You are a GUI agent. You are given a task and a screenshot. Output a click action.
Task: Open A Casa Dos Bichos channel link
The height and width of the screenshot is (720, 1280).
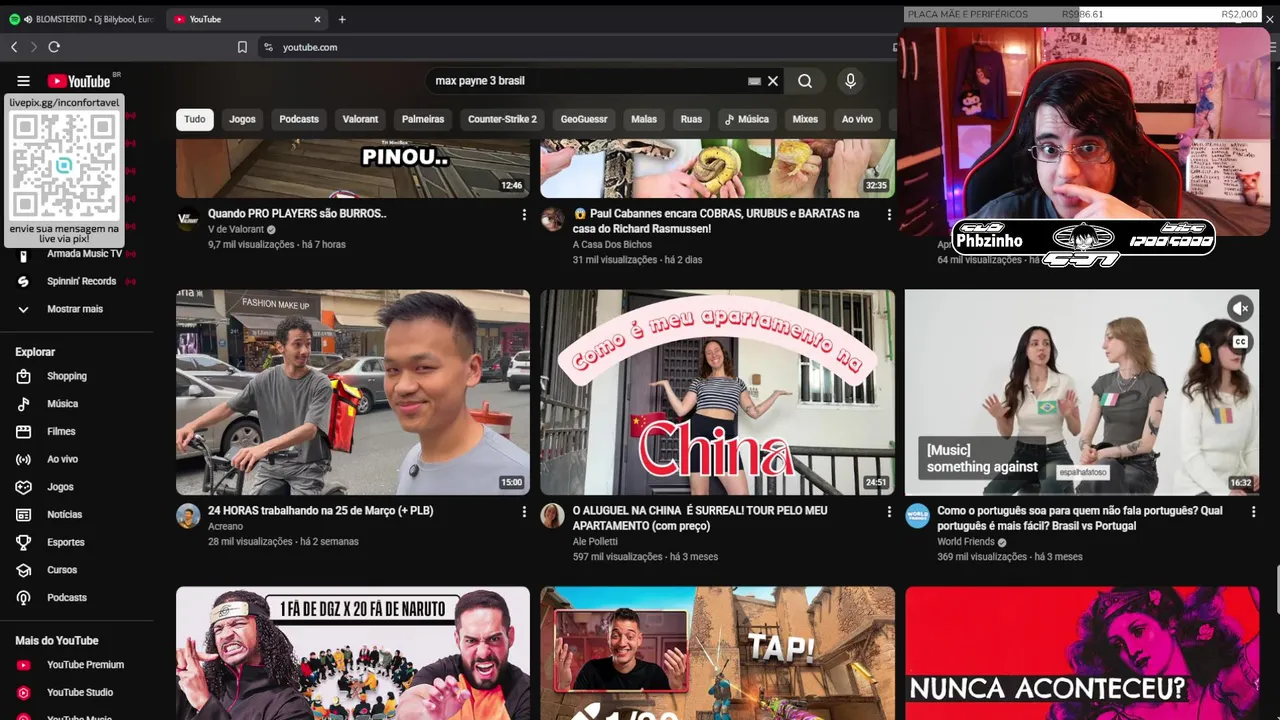pyautogui.click(x=612, y=244)
